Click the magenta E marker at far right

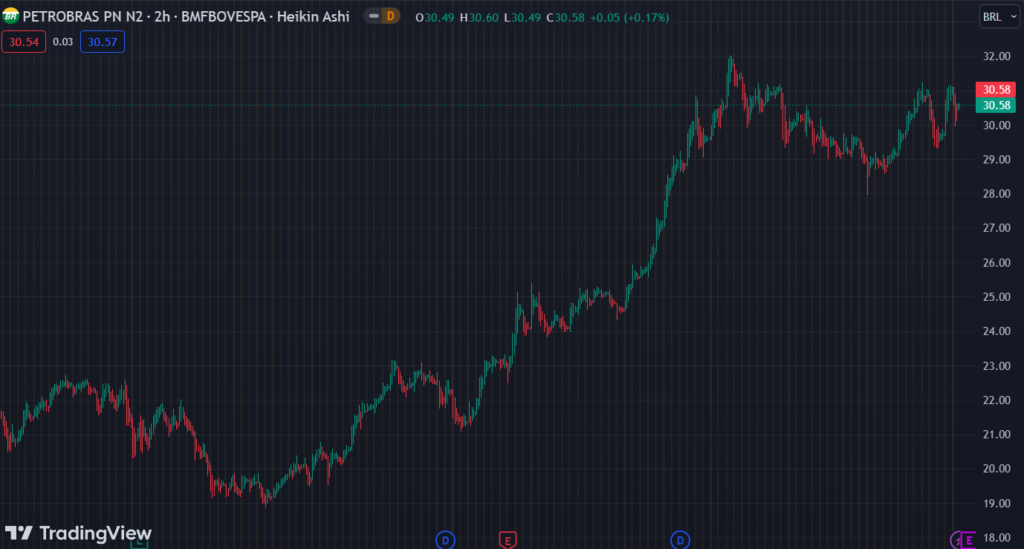[968, 540]
